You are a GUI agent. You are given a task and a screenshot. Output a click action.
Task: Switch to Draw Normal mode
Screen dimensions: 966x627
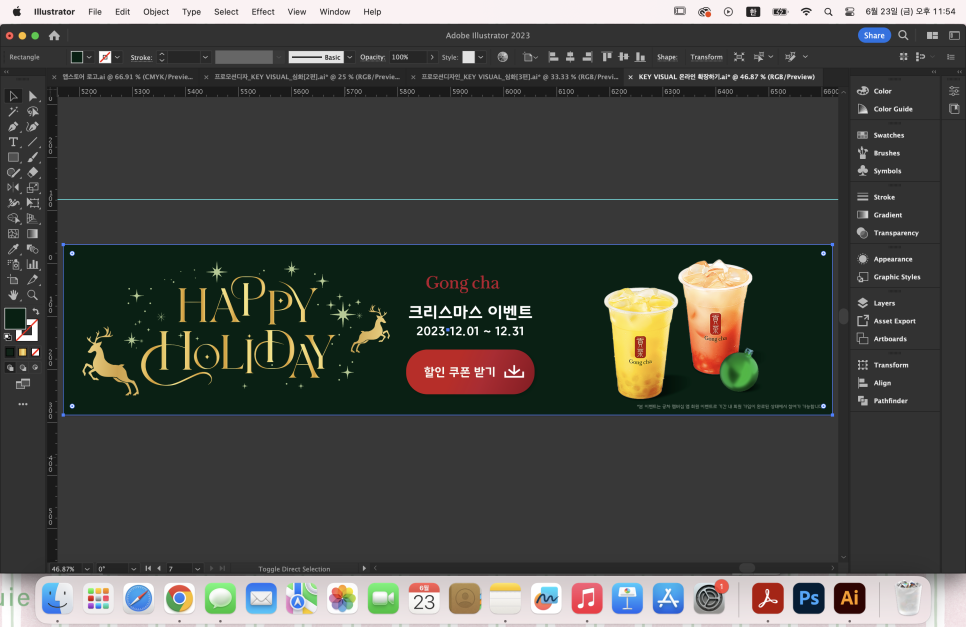[x=10, y=368]
